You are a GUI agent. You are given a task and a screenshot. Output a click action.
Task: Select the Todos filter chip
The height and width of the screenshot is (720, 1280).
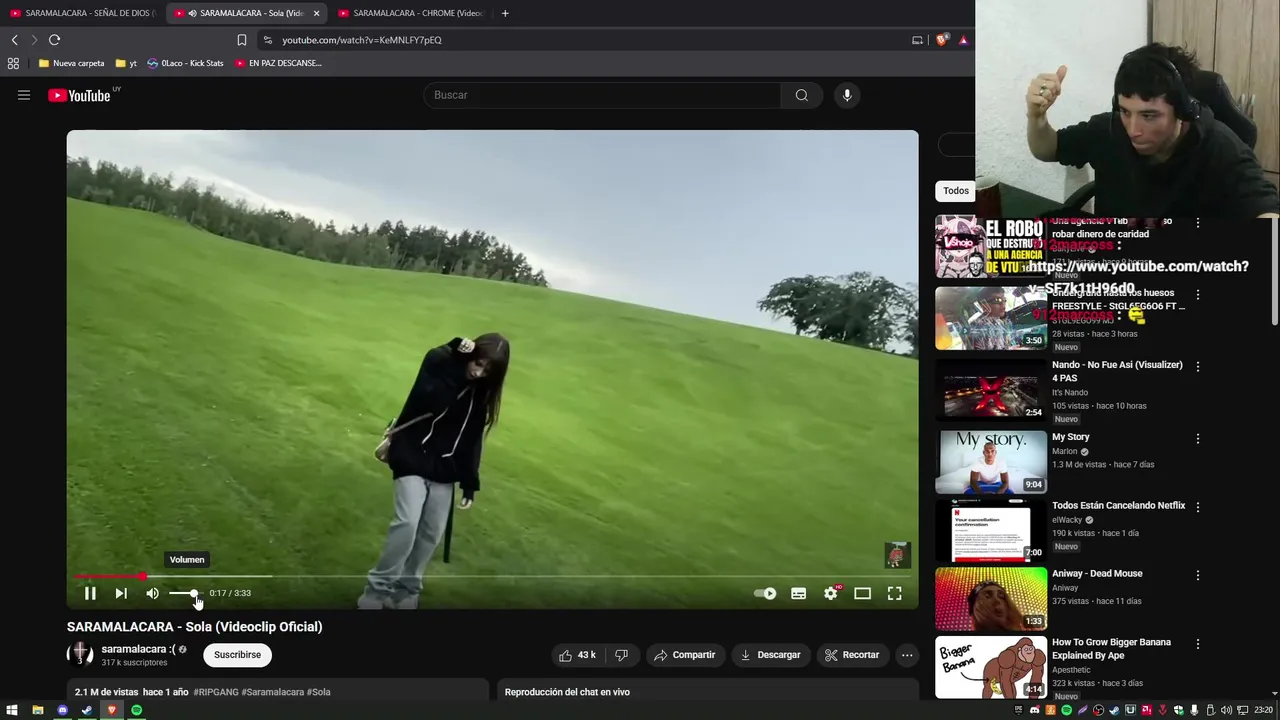point(956,191)
